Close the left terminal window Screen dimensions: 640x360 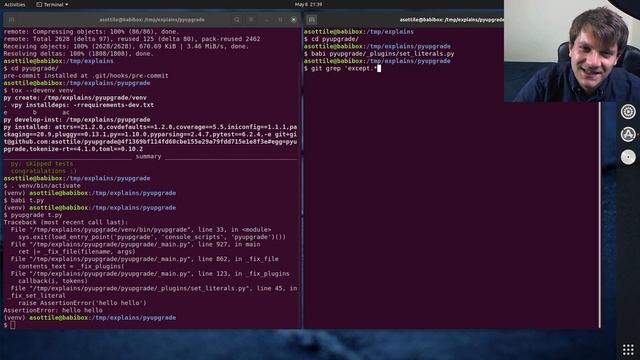(293, 20)
